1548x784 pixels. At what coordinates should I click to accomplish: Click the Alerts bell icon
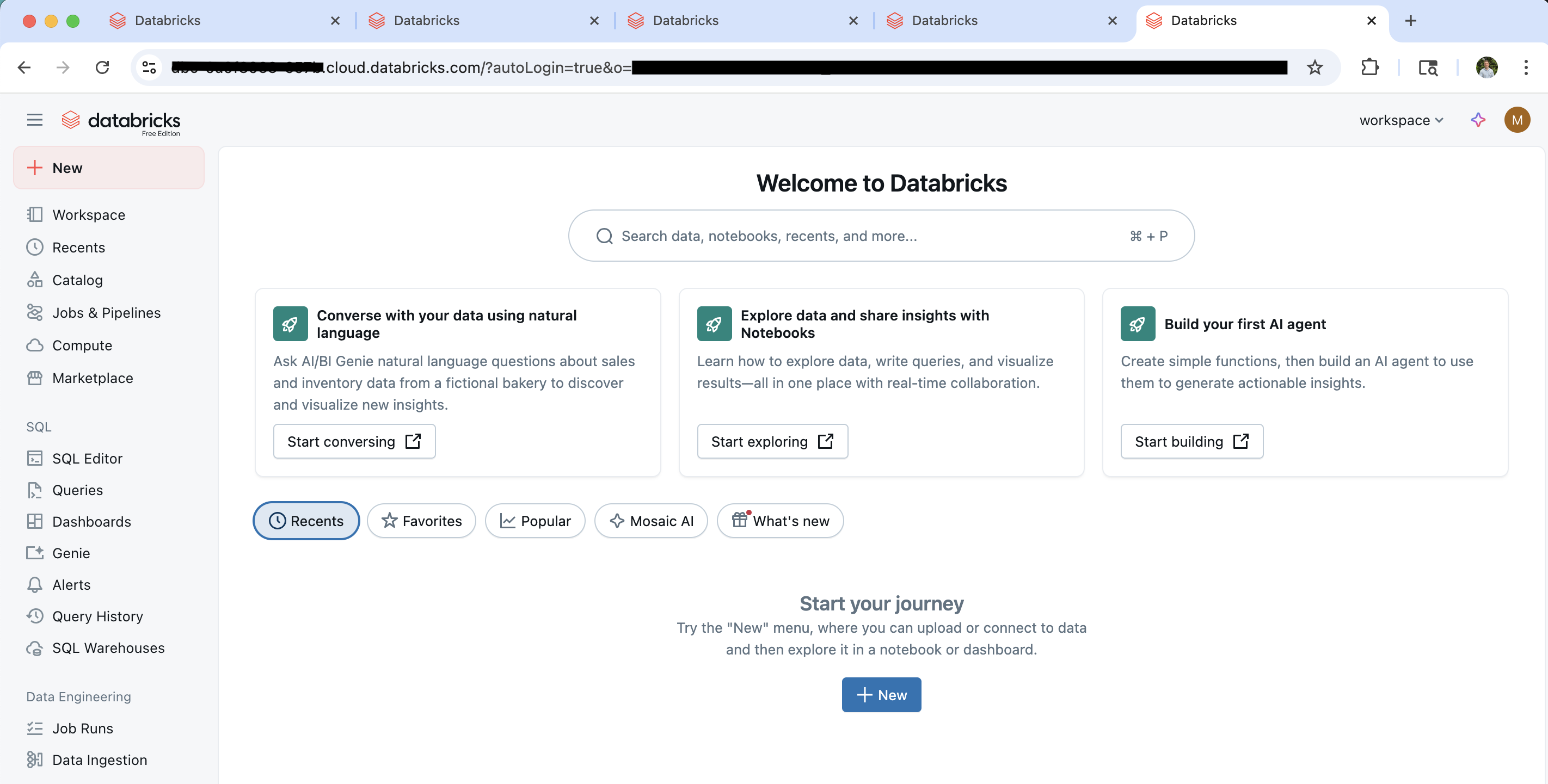pos(35,584)
